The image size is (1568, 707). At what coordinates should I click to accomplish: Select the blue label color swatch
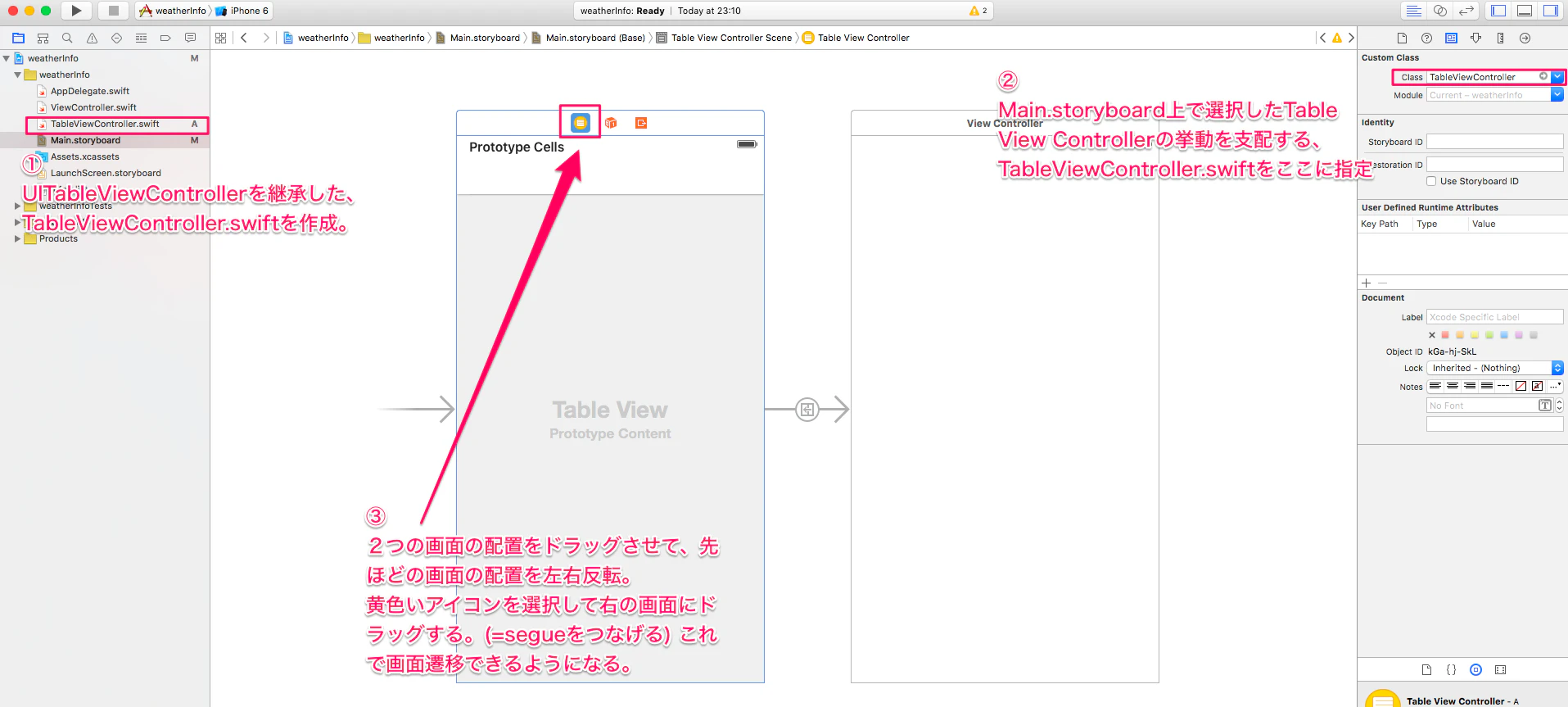pos(1504,335)
